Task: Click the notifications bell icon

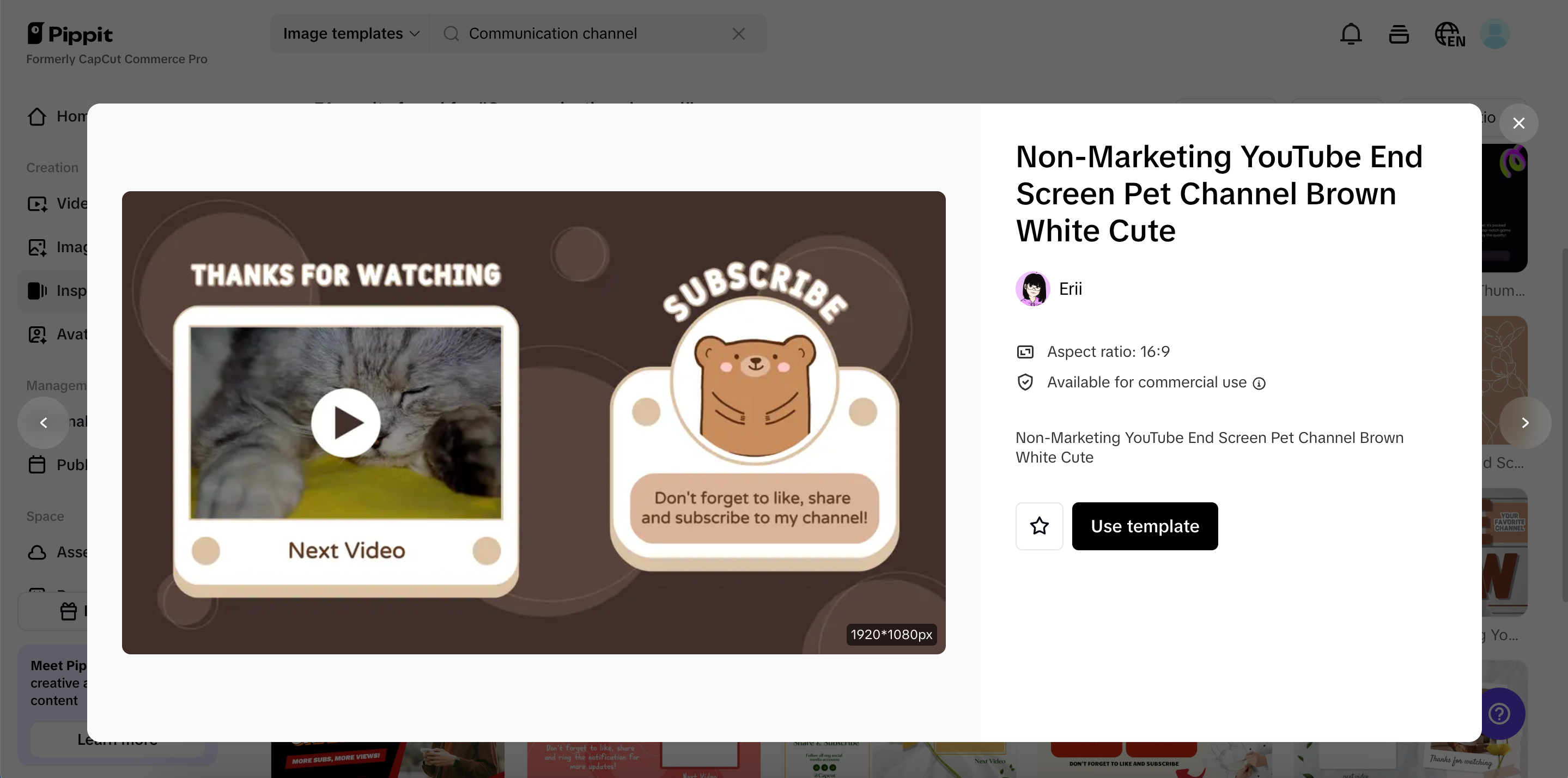Action: point(1350,34)
